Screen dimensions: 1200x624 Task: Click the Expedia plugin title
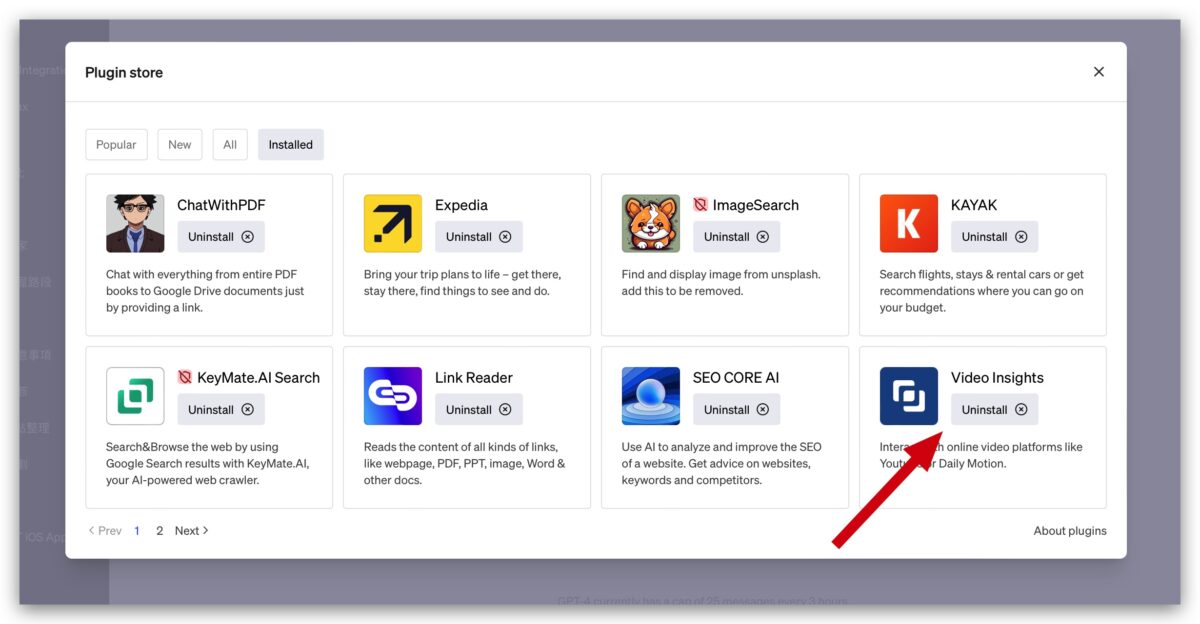coord(461,205)
